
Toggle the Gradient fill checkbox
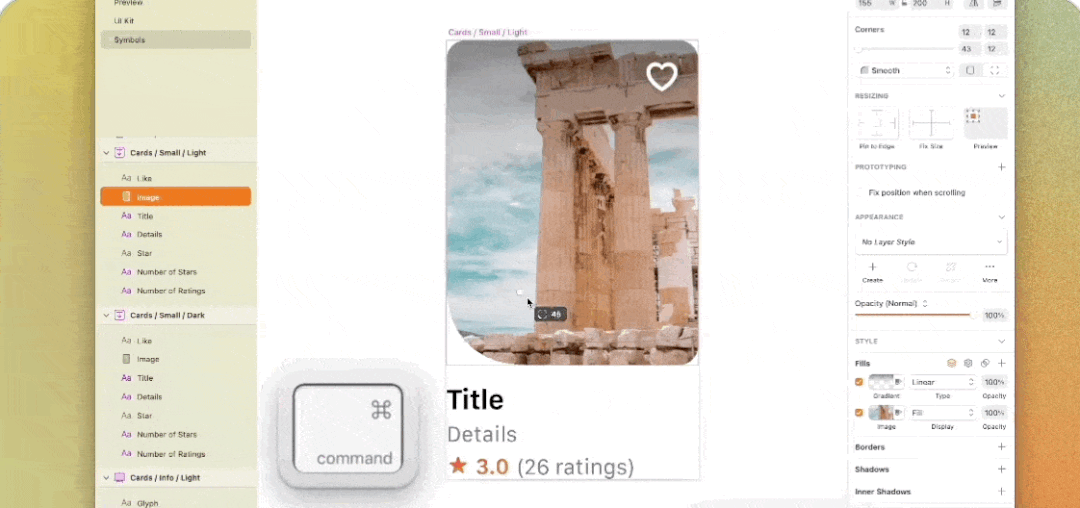pos(859,382)
